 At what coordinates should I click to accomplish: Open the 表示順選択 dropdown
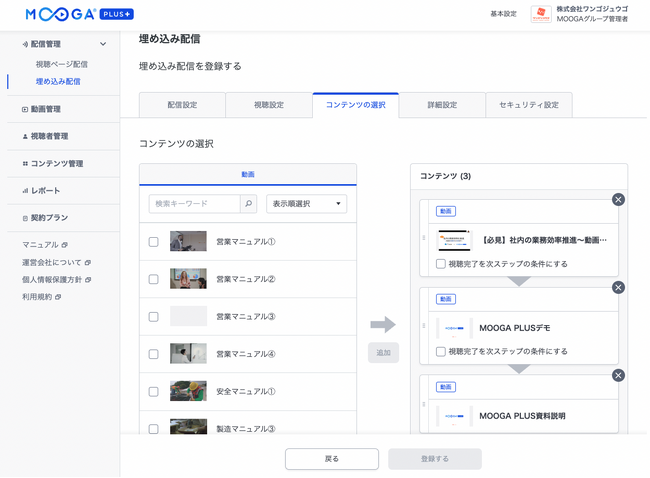click(306, 204)
